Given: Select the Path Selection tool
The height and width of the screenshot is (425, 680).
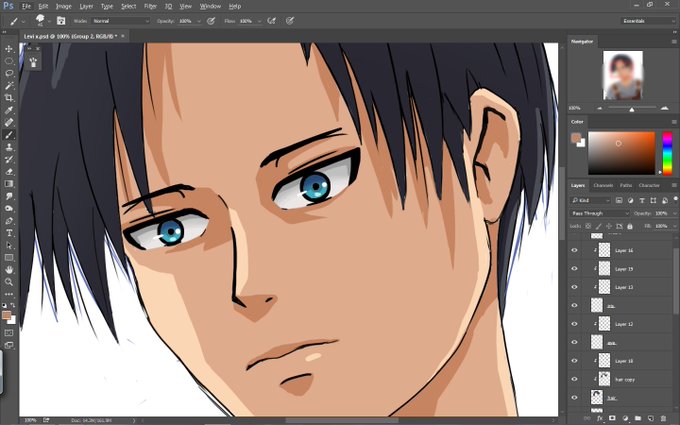Looking at the screenshot, I should 9,245.
